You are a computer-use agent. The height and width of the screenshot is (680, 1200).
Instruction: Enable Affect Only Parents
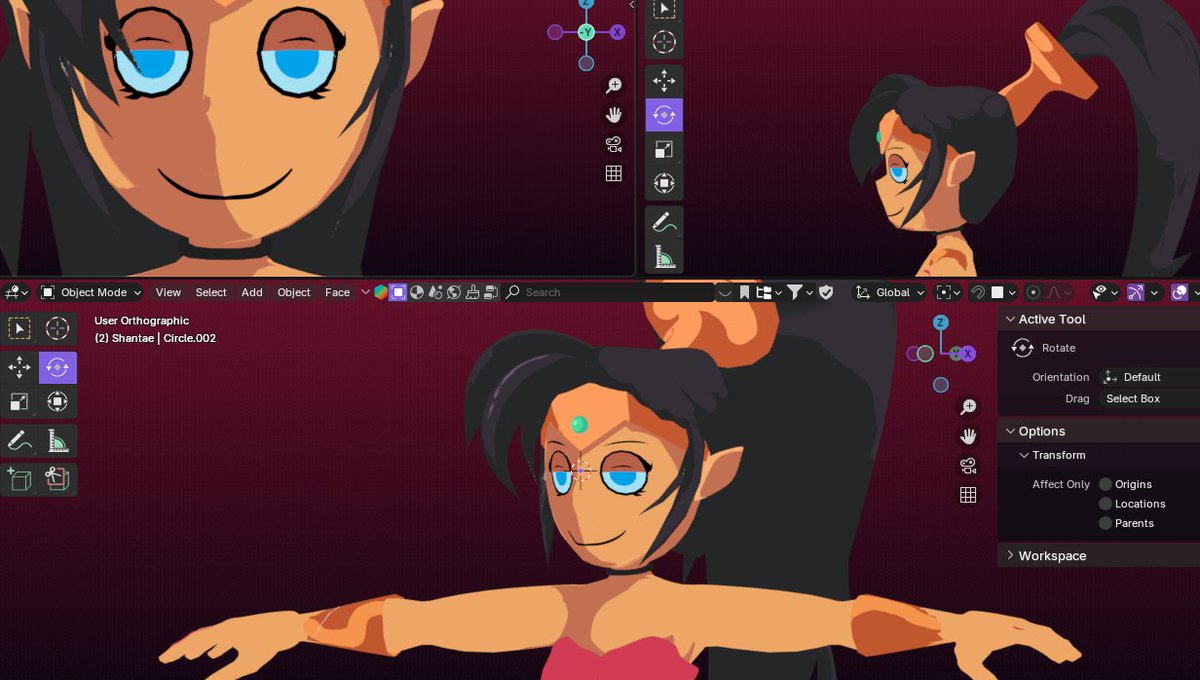tap(1105, 523)
